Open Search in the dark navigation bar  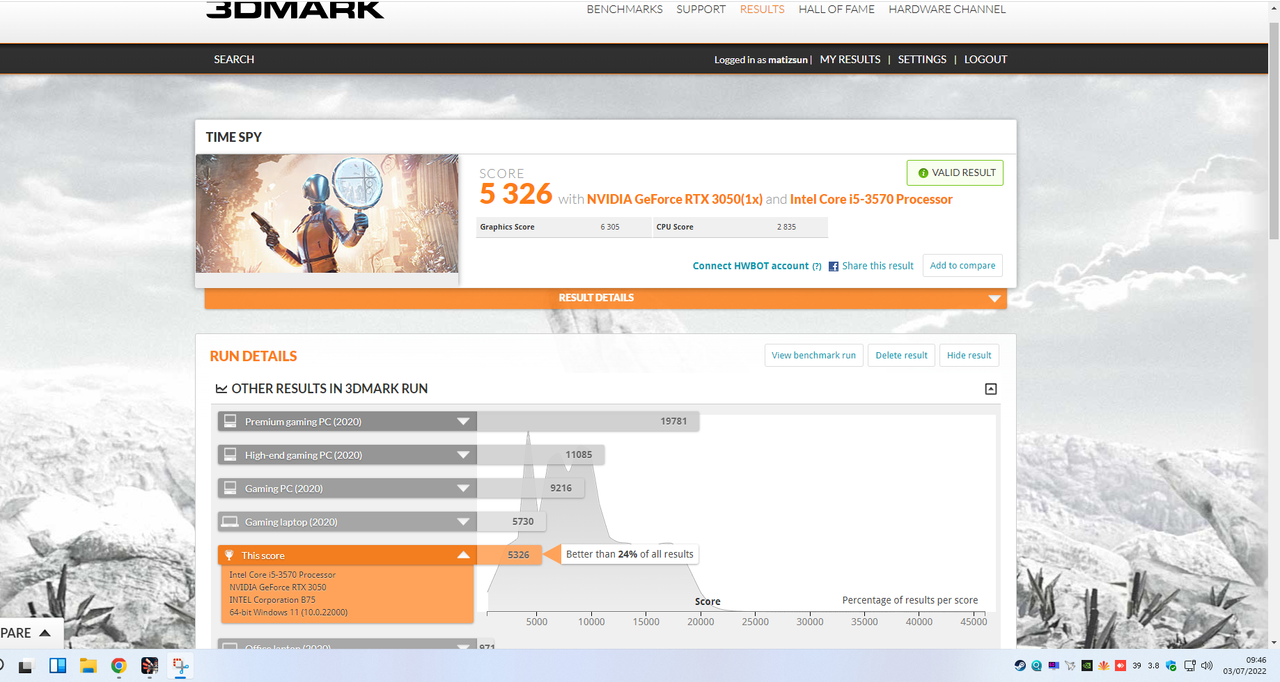234,59
